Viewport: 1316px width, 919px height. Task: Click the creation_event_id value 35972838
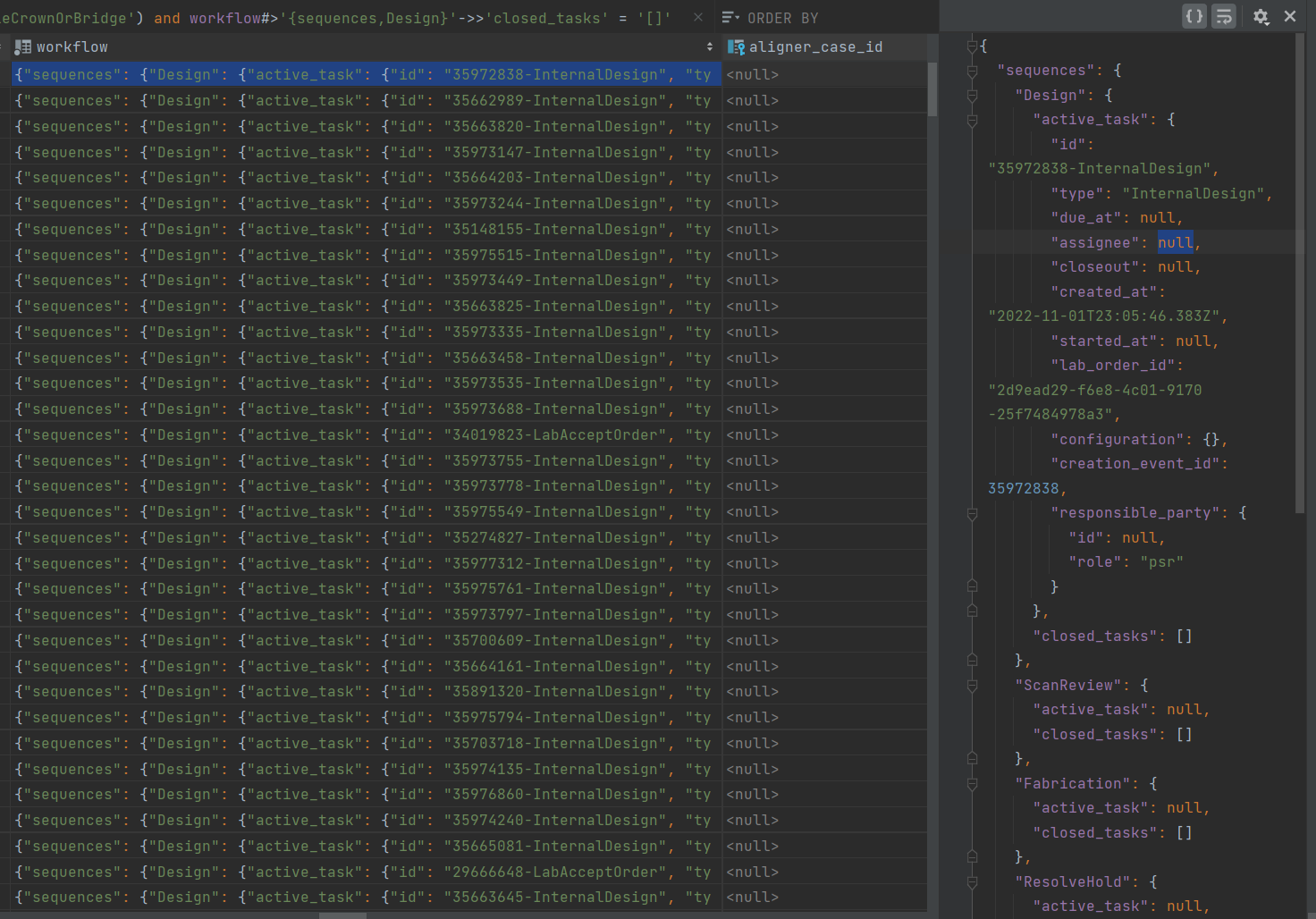[1024, 489]
